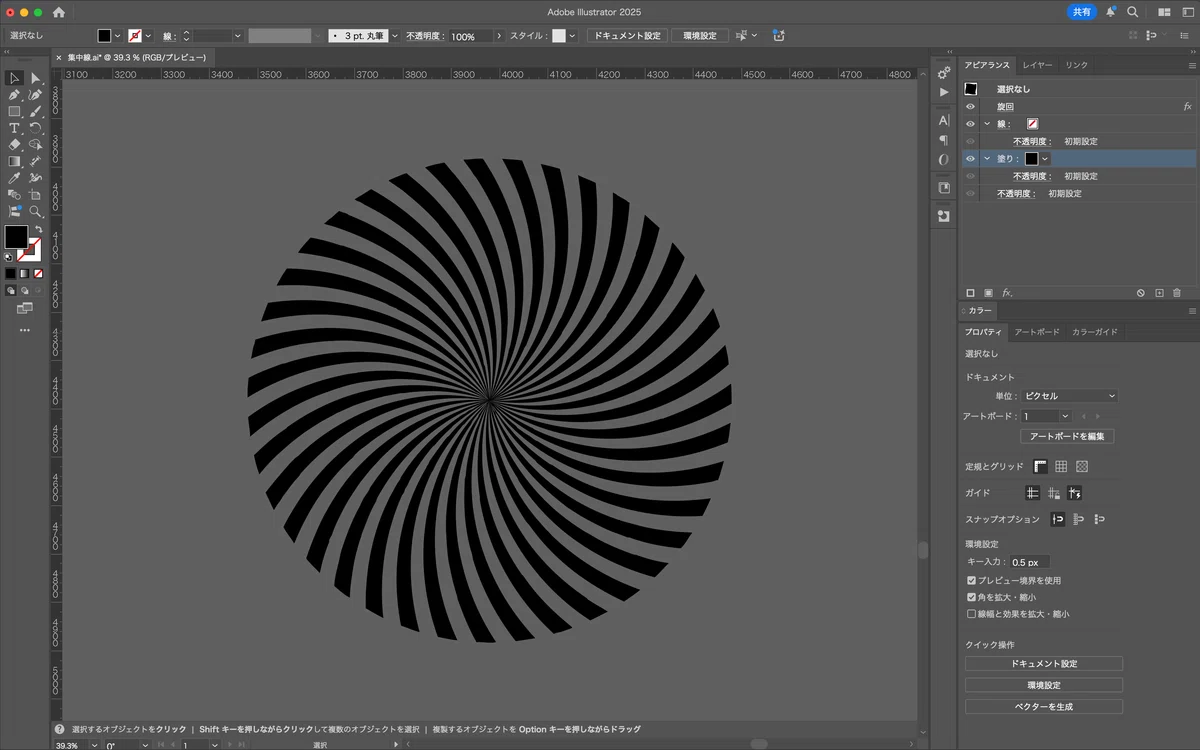Select the Pen tool
The width and height of the screenshot is (1200, 750).
click(x=14, y=95)
